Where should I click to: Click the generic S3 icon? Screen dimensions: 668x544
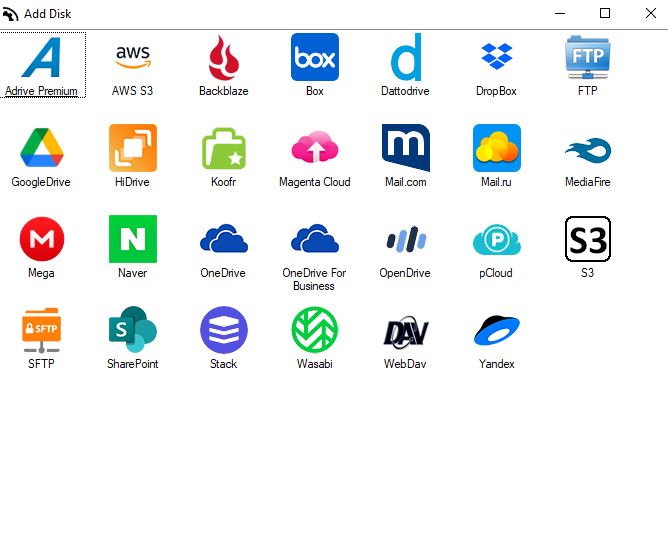tap(587, 239)
